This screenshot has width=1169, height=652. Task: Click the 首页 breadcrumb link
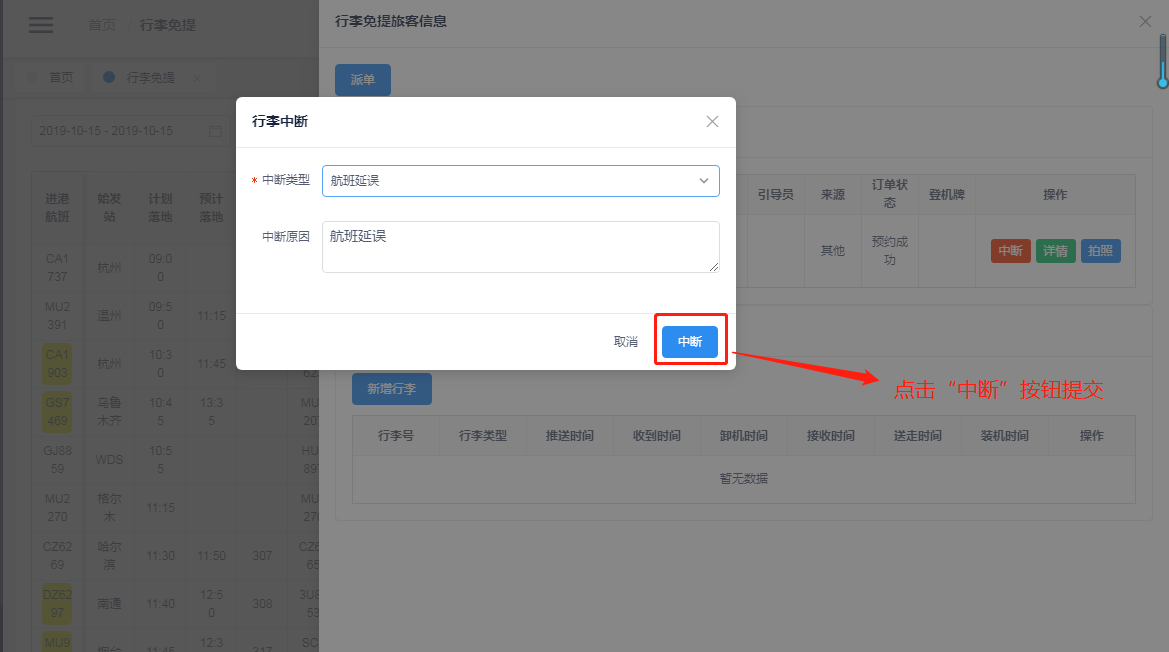pos(102,25)
